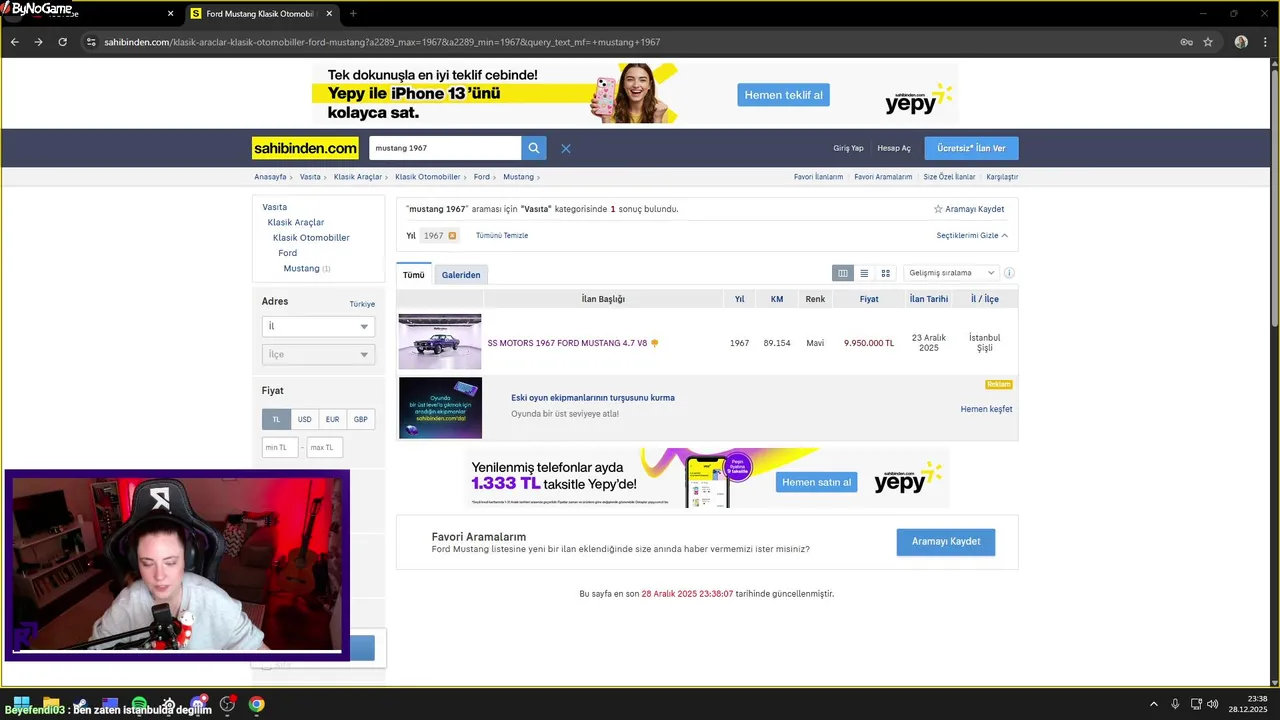Screen dimensions: 1280x720
Task: Collapse filters with Seçtiklerimi Gizle
Action: [x=972, y=236]
